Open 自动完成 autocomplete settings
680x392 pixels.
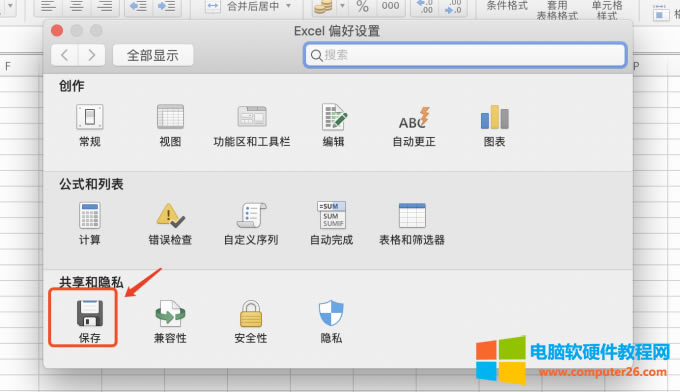(x=331, y=224)
